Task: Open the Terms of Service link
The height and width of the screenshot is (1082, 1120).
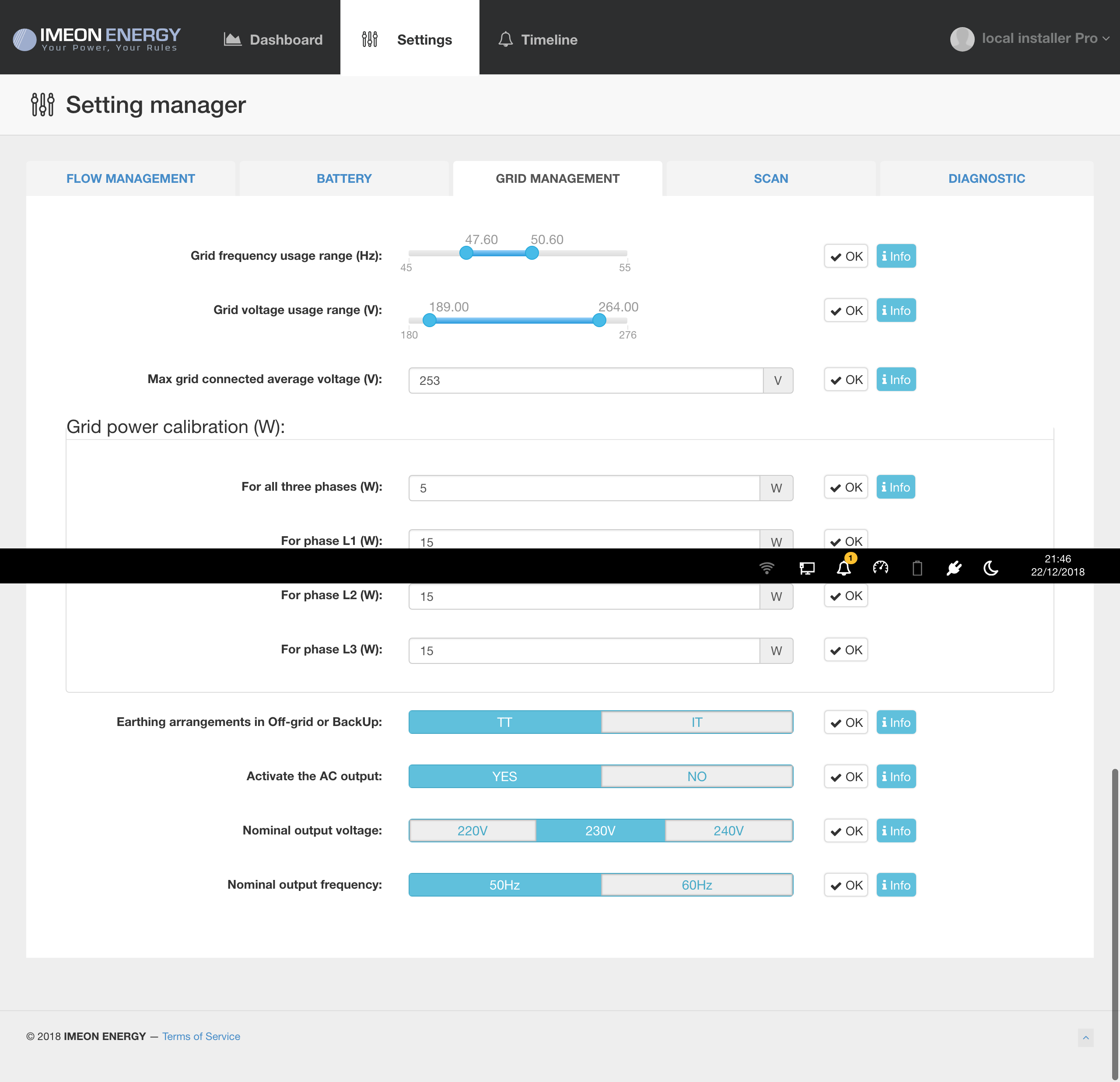Action: [x=201, y=1037]
